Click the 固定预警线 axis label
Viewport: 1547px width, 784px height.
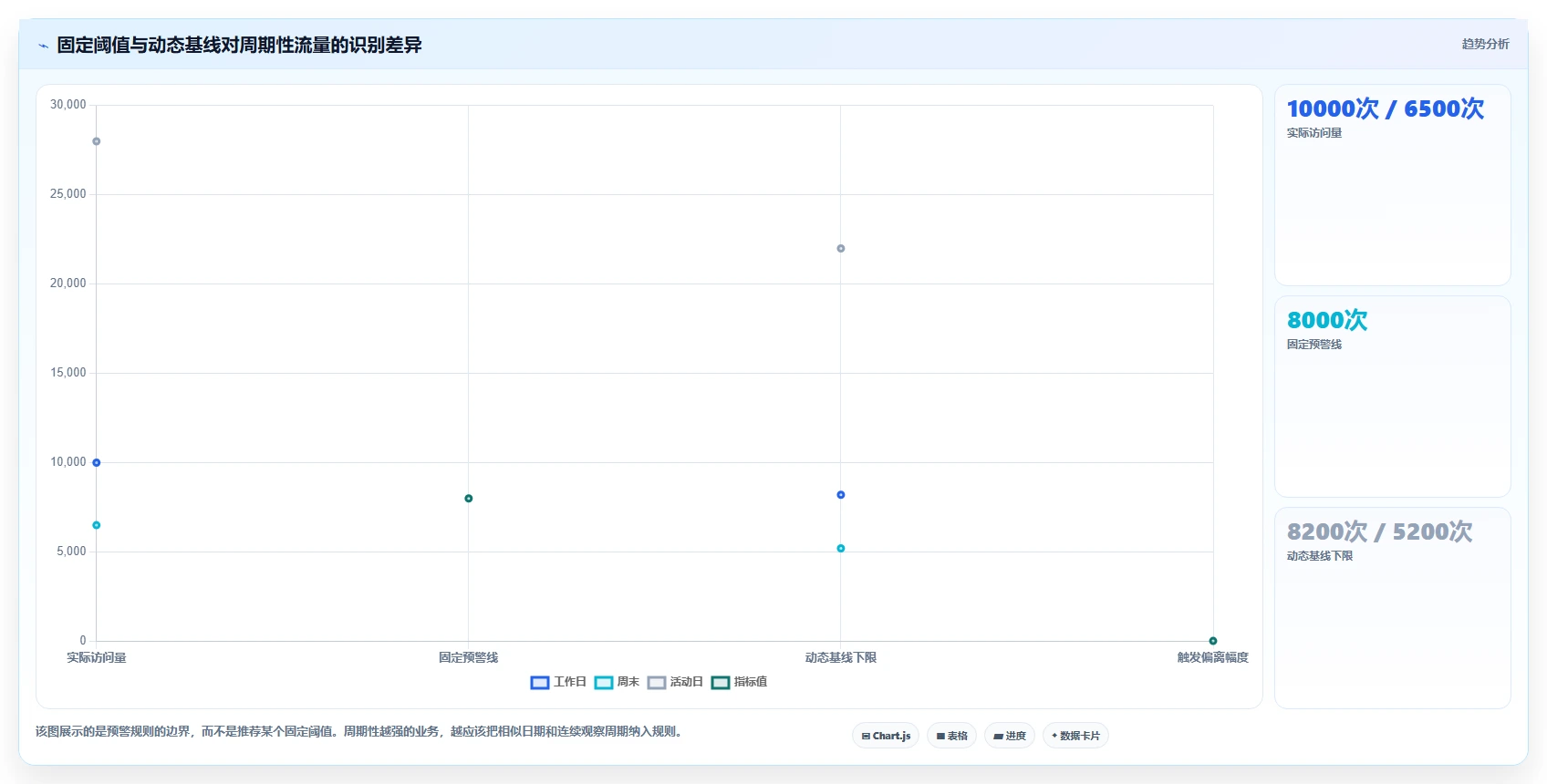469,657
